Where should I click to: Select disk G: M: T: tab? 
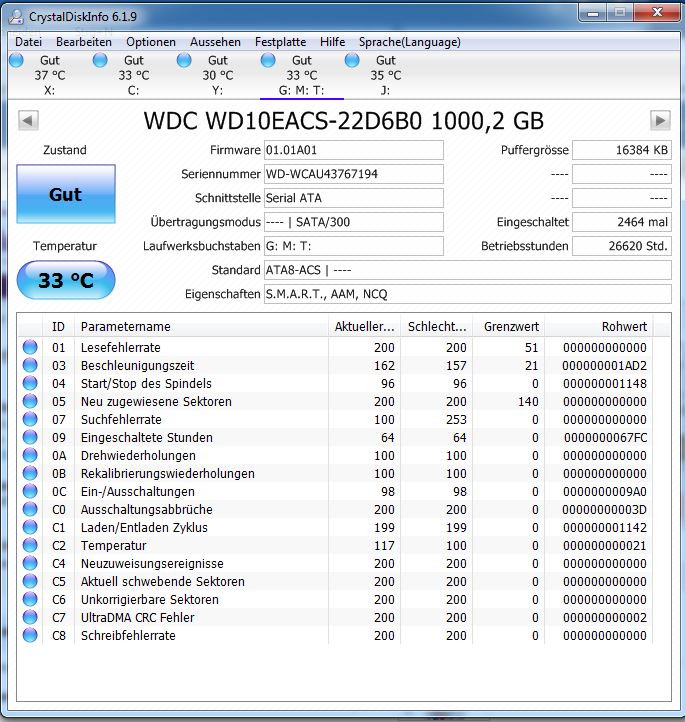pos(302,75)
